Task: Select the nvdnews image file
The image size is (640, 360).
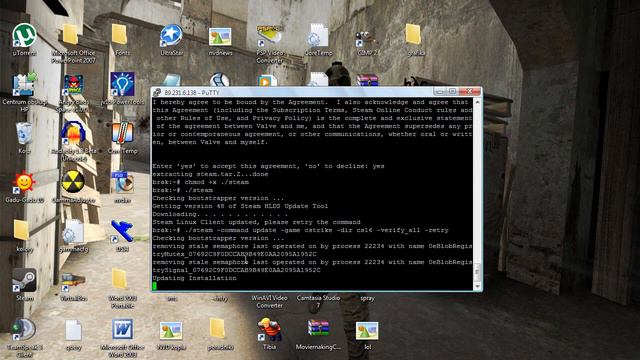Action: coord(220,37)
